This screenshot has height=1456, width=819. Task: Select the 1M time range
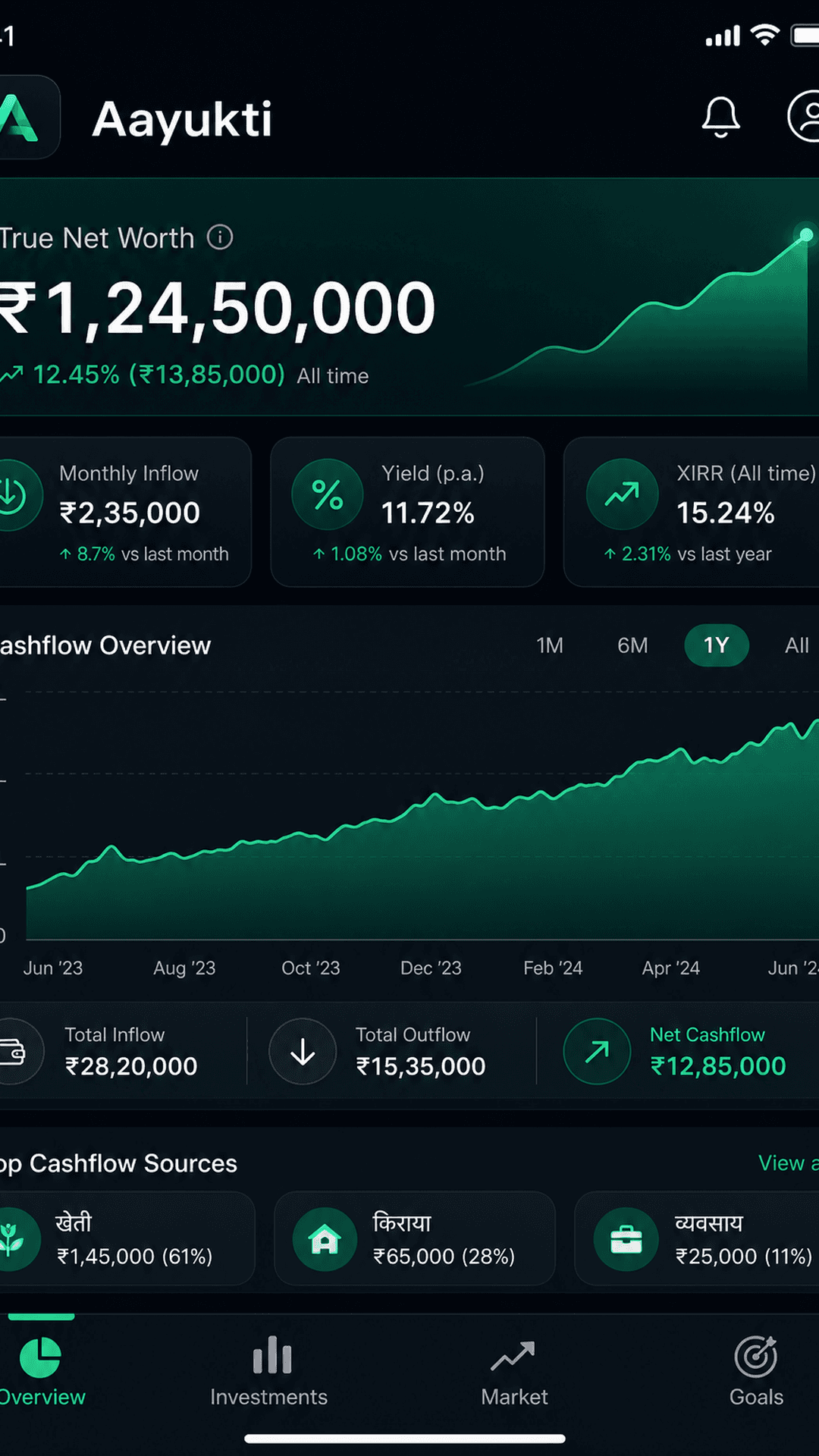[550, 645]
